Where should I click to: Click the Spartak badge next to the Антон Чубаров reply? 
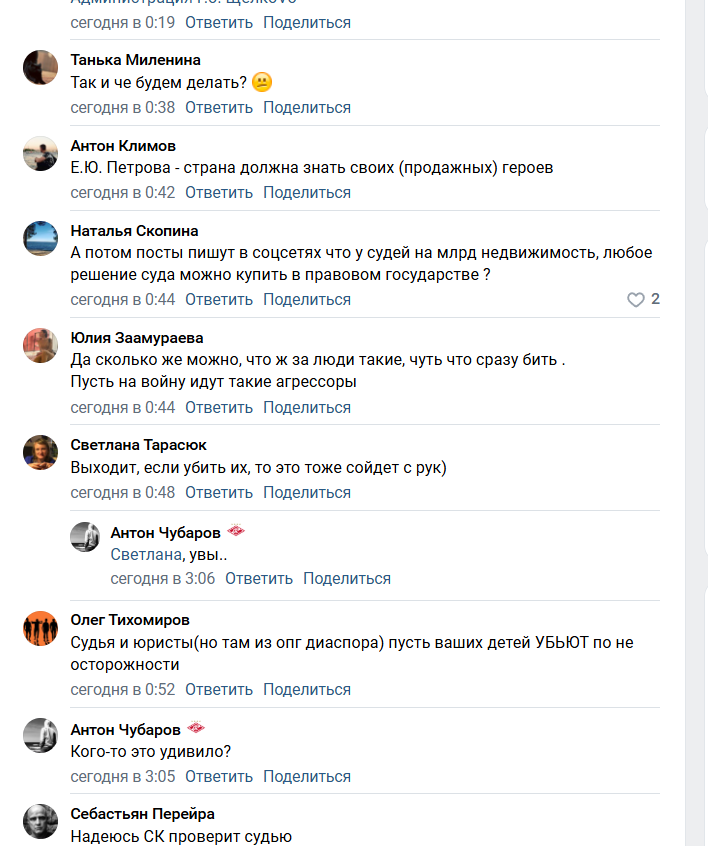pos(236,532)
